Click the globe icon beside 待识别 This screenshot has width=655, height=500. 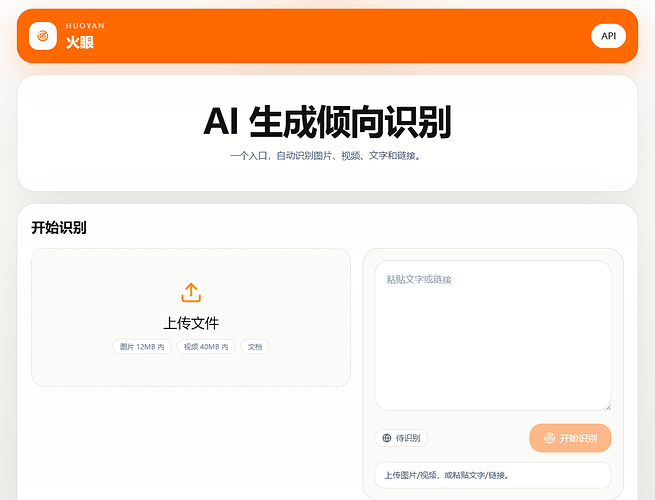387,438
